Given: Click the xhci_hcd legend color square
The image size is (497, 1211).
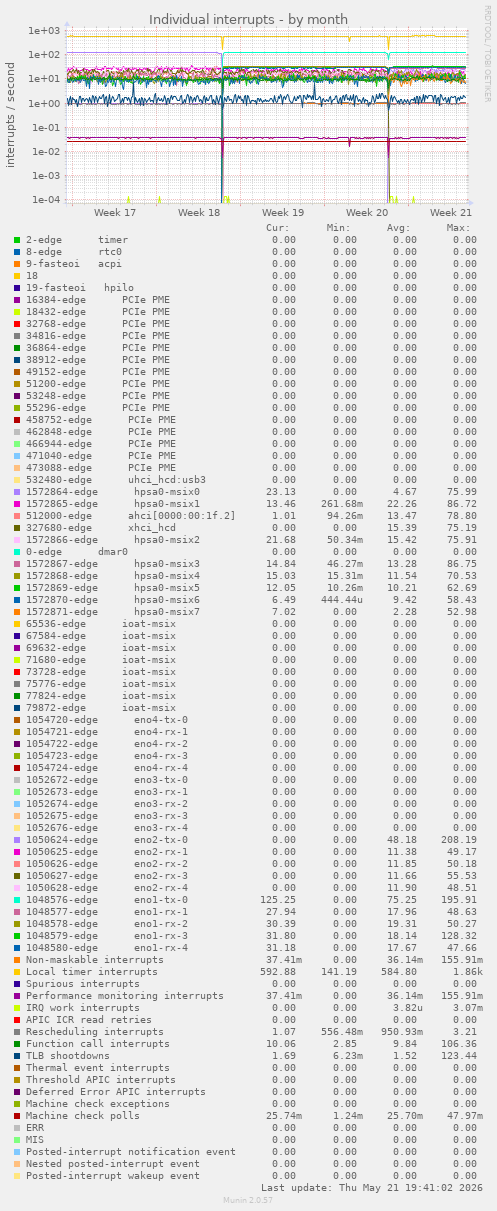Looking at the screenshot, I should pos(17,528).
